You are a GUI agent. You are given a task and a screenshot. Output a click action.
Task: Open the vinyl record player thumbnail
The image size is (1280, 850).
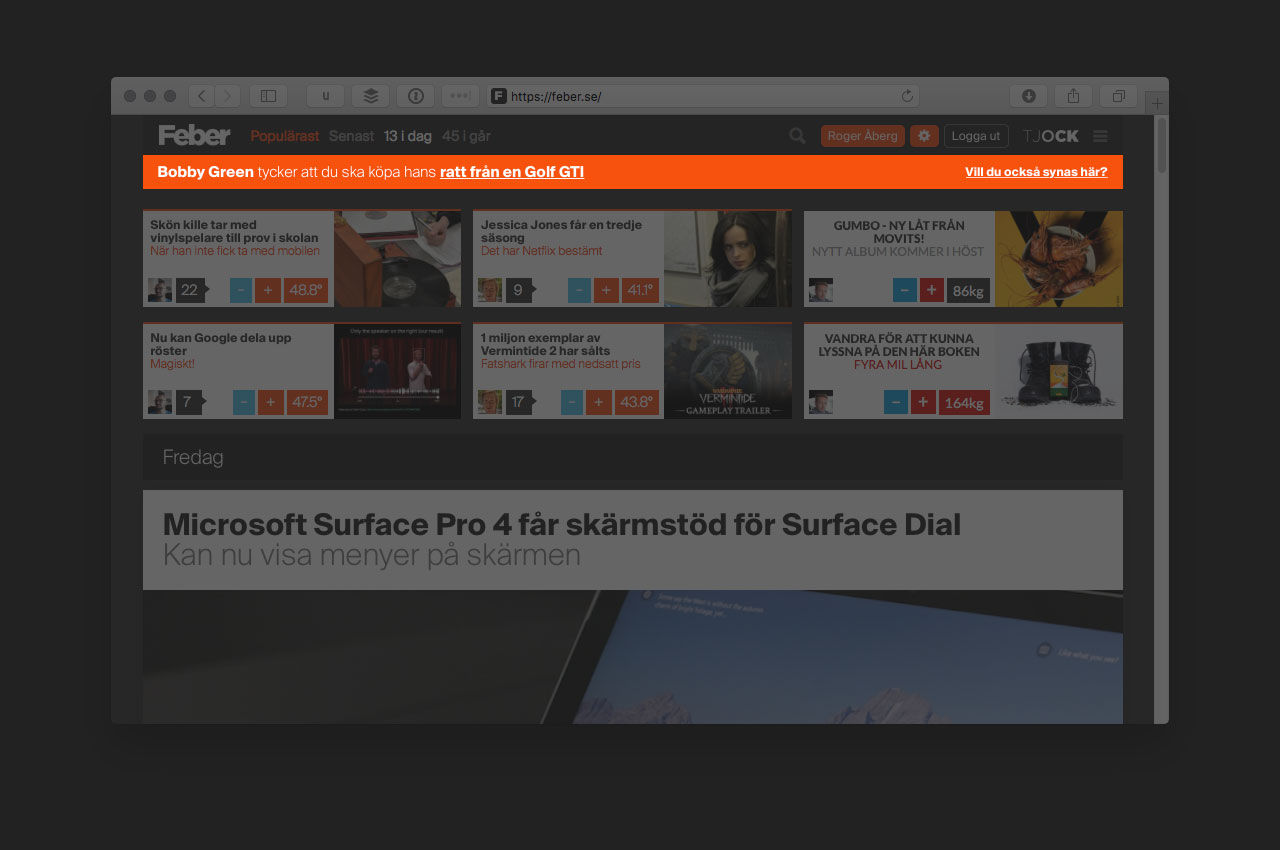point(397,259)
